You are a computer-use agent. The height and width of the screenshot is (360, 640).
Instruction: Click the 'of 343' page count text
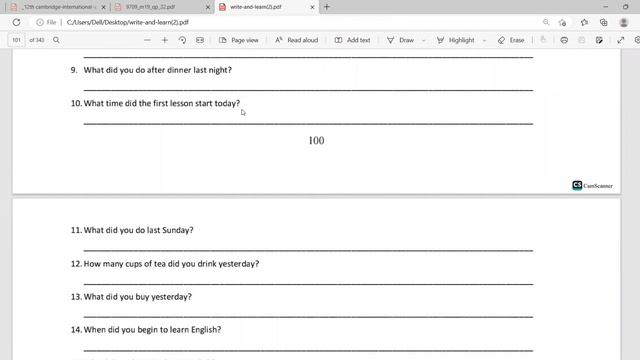coord(37,40)
